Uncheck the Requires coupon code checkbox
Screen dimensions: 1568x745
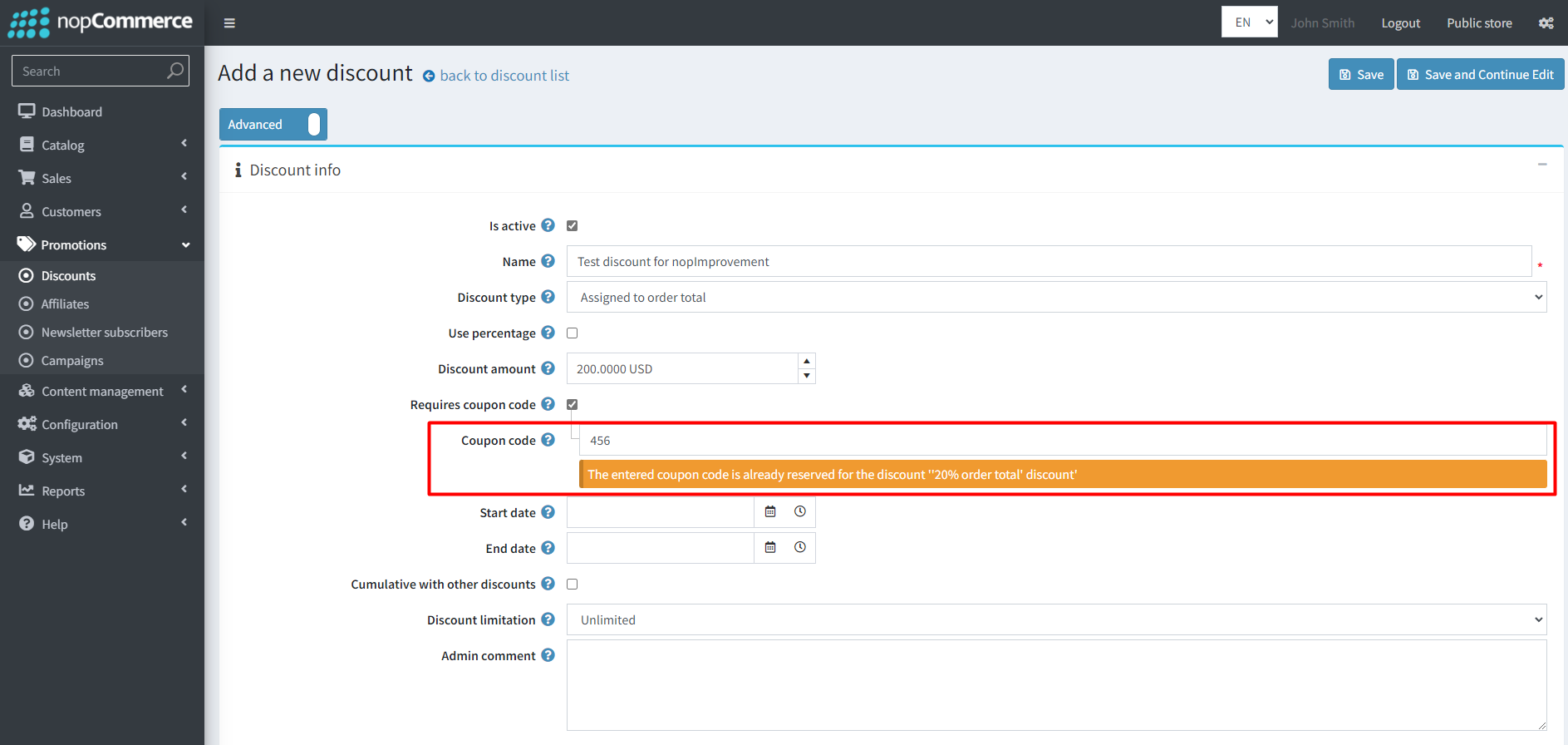pos(572,404)
